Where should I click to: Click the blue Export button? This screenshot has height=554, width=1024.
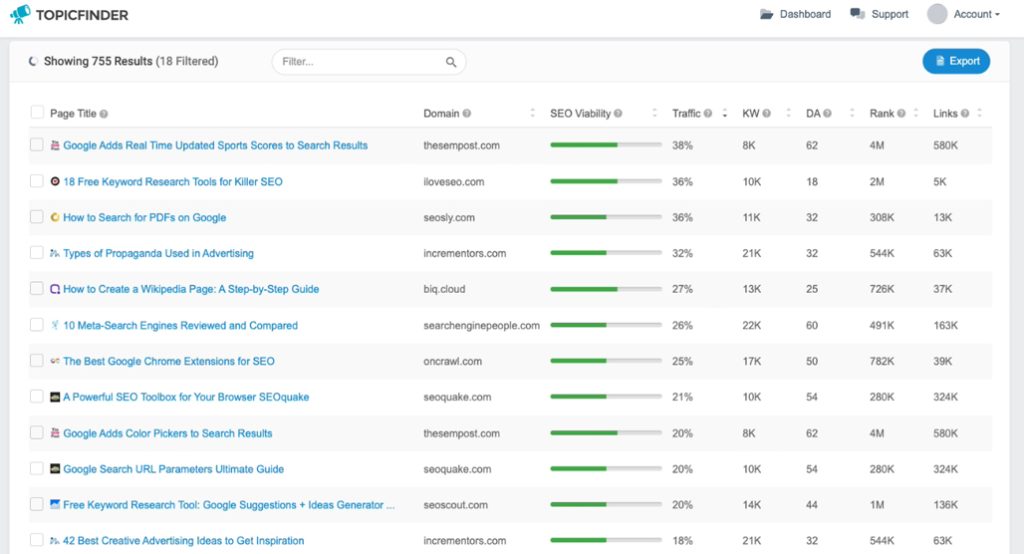click(x=956, y=61)
